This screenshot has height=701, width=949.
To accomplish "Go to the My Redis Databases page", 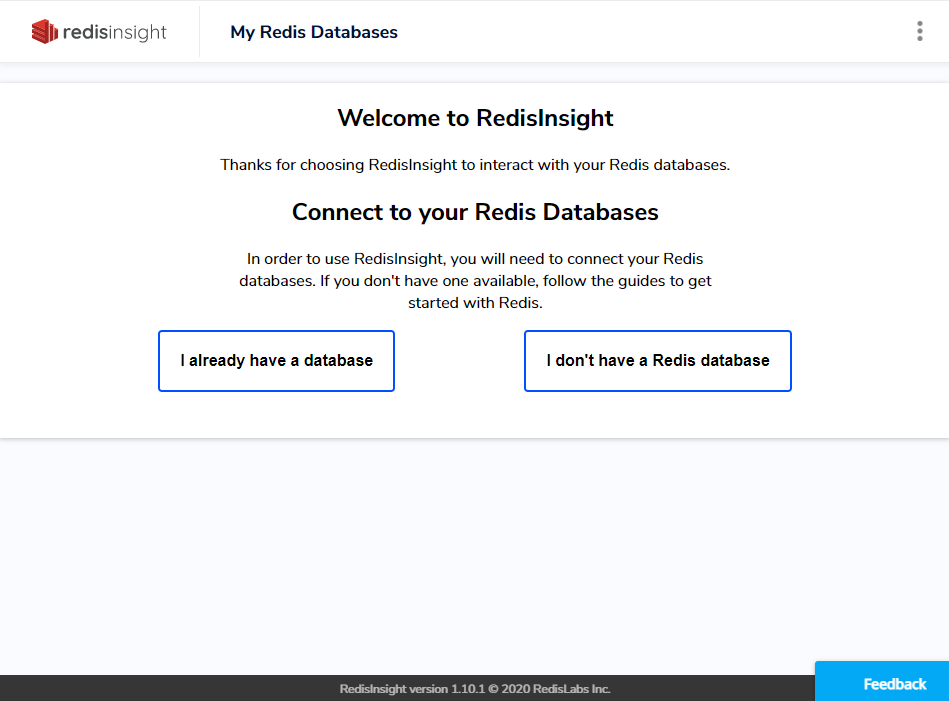I will (x=314, y=32).
